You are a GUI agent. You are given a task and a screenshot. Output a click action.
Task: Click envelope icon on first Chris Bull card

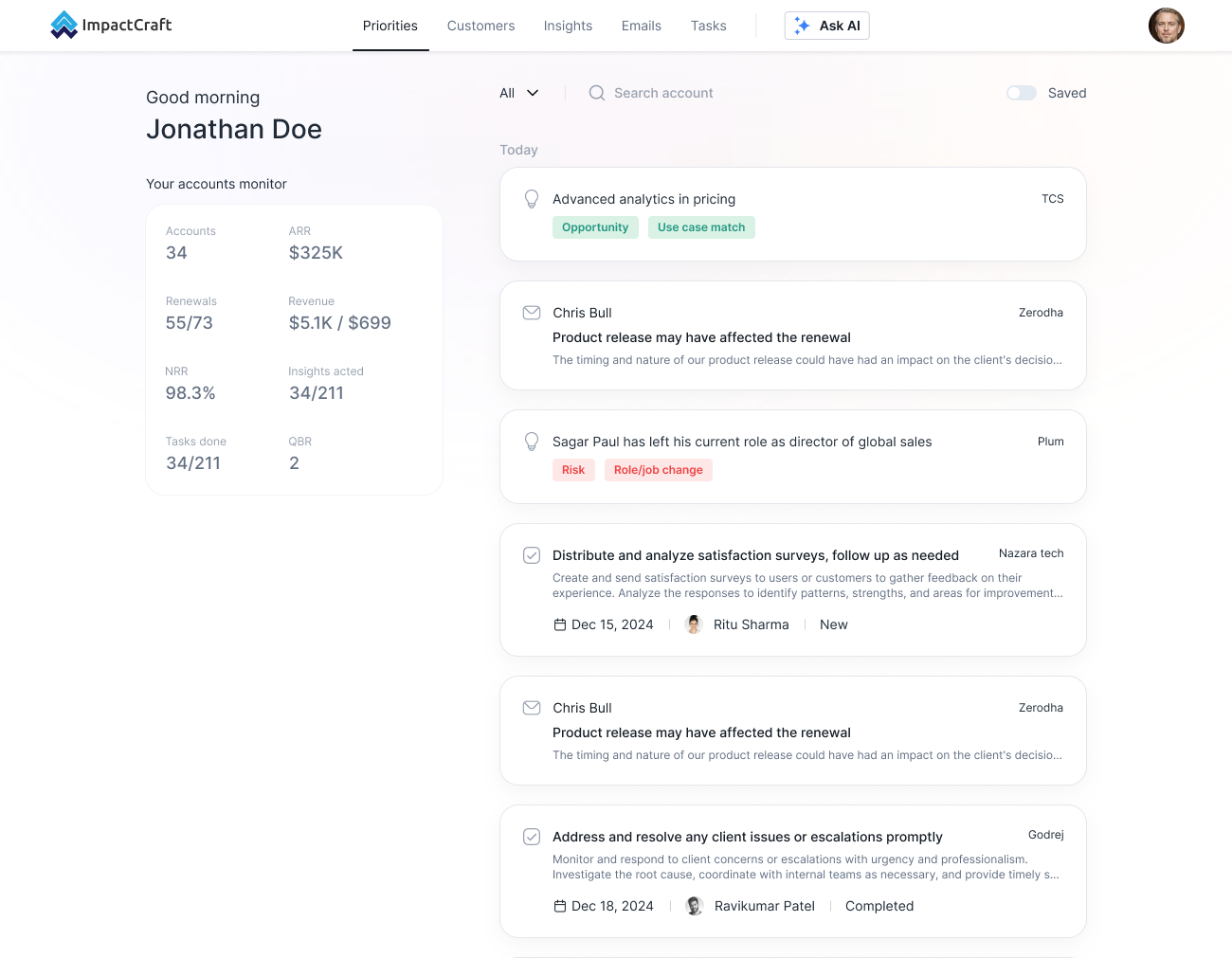point(532,313)
